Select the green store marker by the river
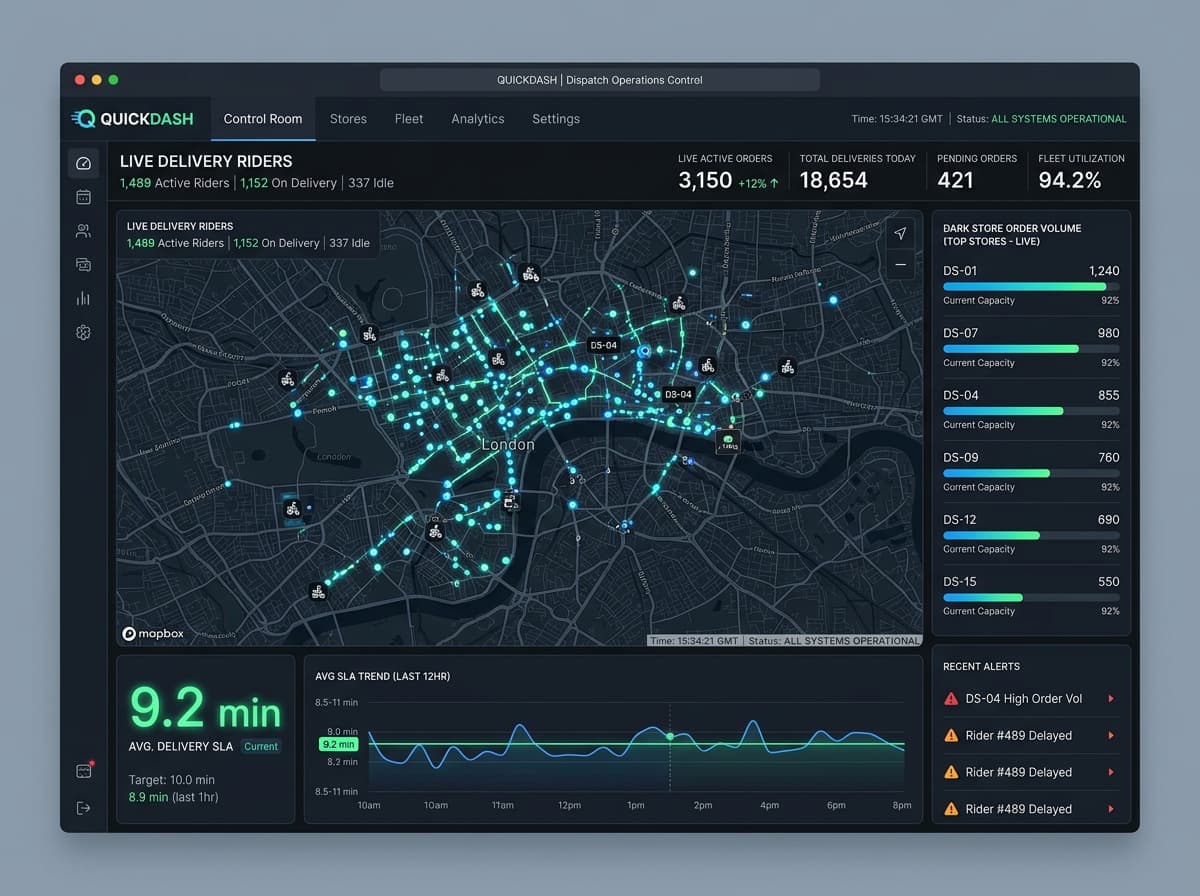Image resolution: width=1200 pixels, height=896 pixels. (728, 441)
